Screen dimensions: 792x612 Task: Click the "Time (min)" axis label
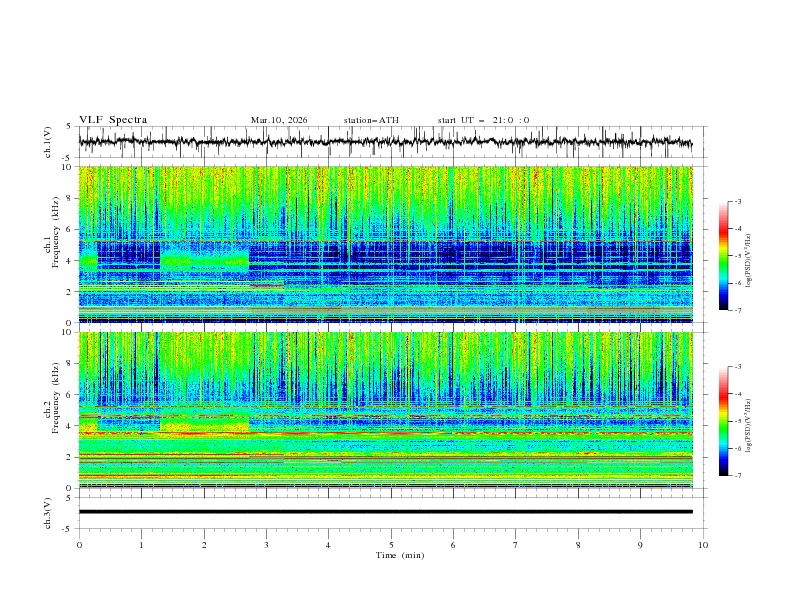pos(400,555)
